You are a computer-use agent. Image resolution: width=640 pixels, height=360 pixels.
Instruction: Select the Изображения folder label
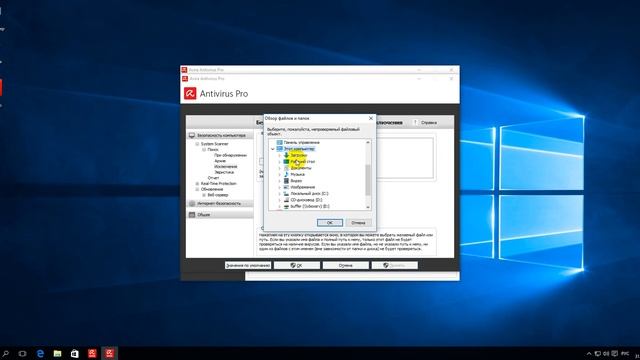tap(302, 187)
